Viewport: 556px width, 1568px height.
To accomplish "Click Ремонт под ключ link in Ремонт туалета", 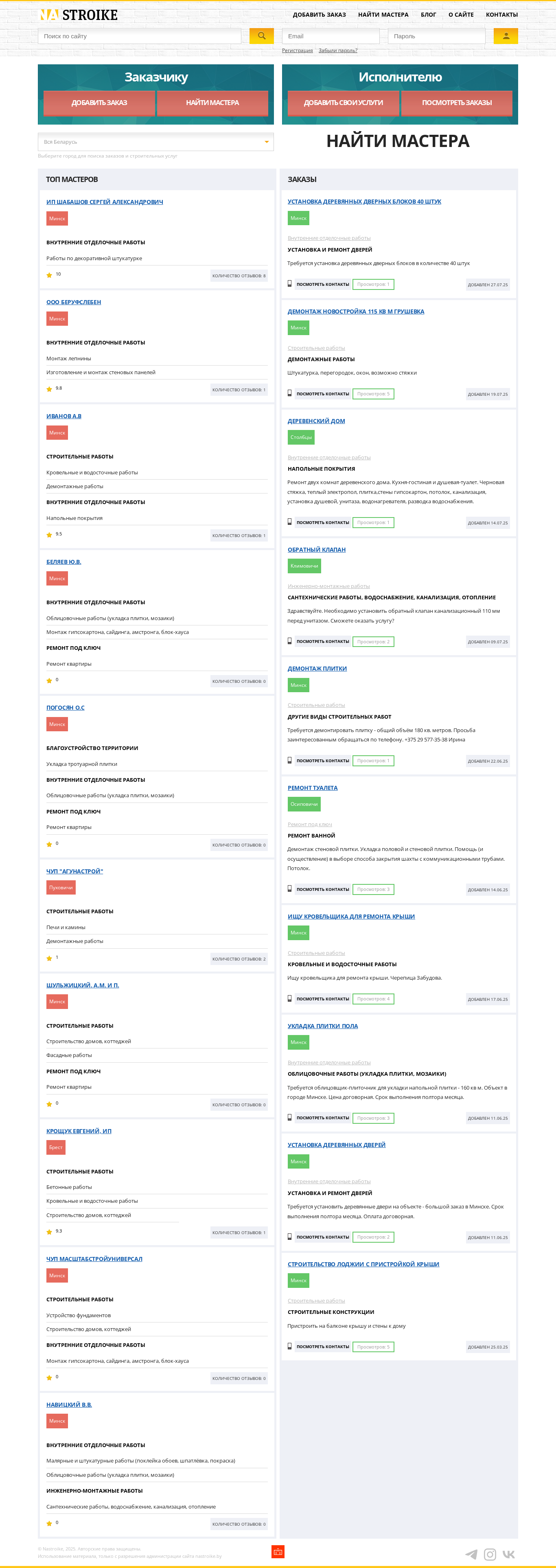I will 310,824.
